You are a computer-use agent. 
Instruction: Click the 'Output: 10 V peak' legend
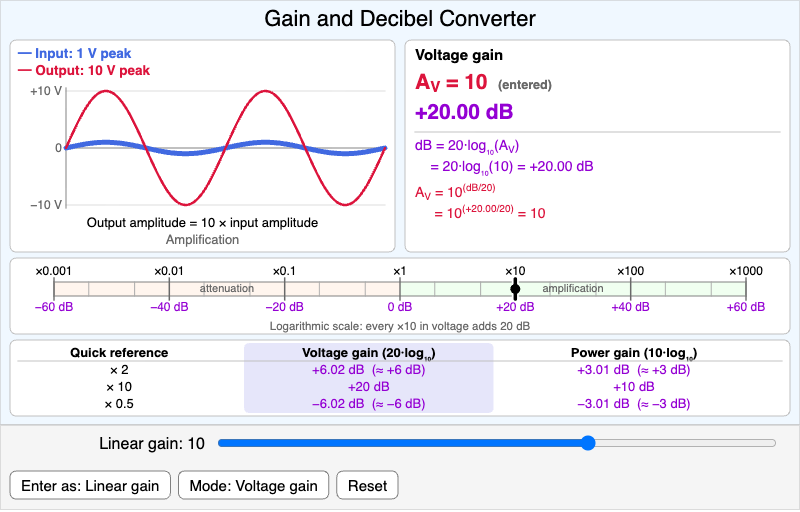(x=84, y=70)
